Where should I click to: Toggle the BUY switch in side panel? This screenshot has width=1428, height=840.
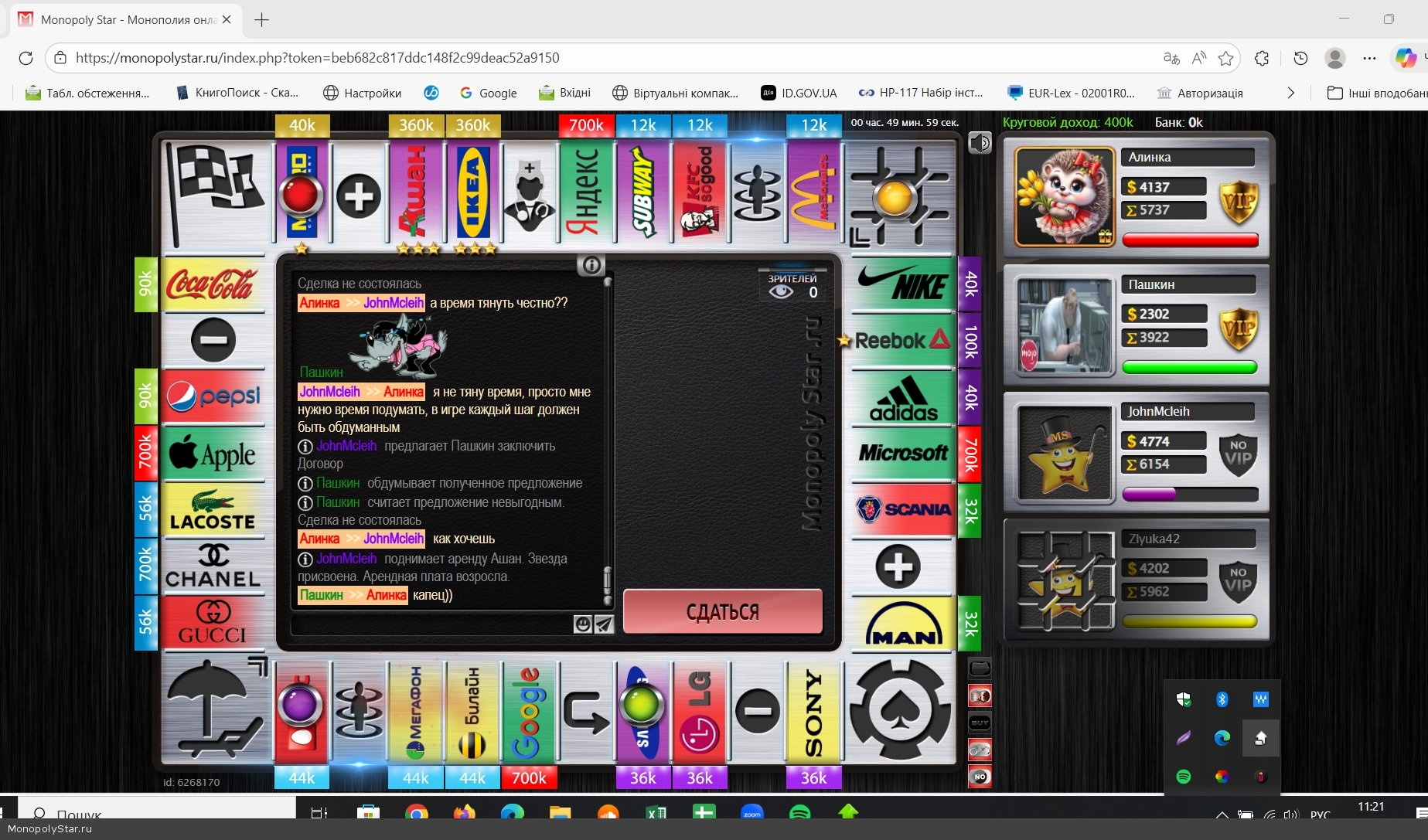[980, 723]
